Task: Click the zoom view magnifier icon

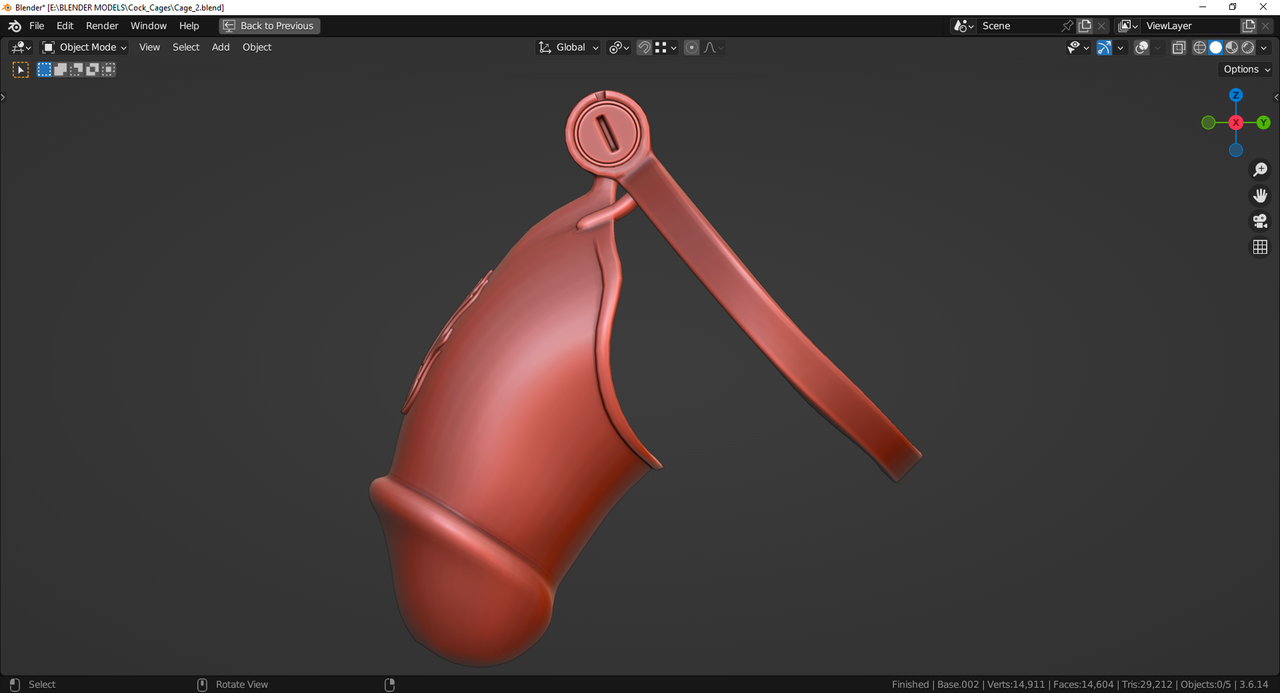Action: pyautogui.click(x=1260, y=170)
